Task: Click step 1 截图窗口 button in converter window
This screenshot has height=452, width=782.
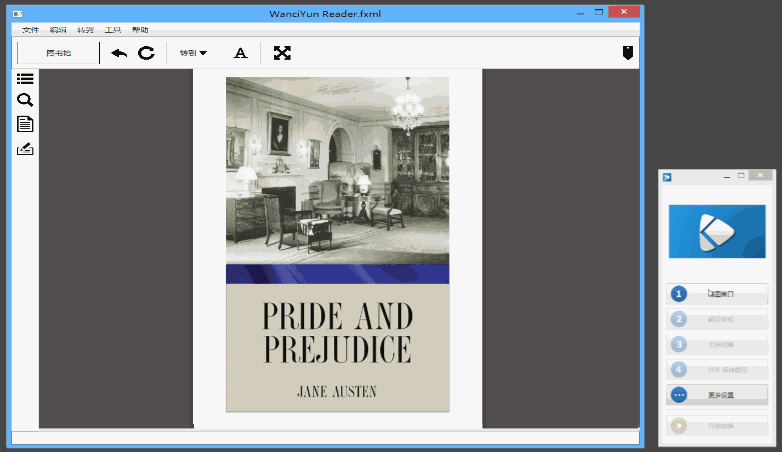Action: 717,294
